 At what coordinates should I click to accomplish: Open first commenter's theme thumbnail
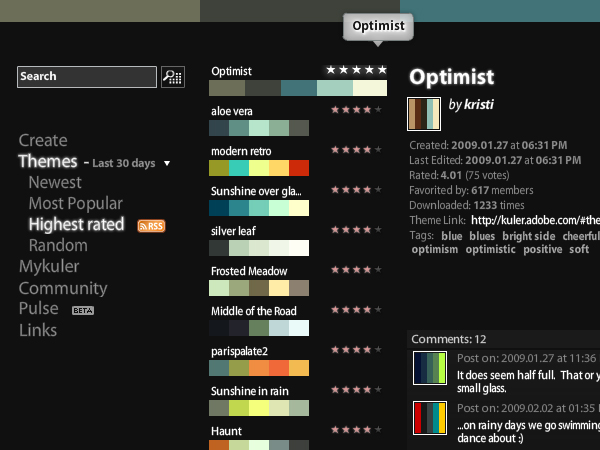click(429, 368)
